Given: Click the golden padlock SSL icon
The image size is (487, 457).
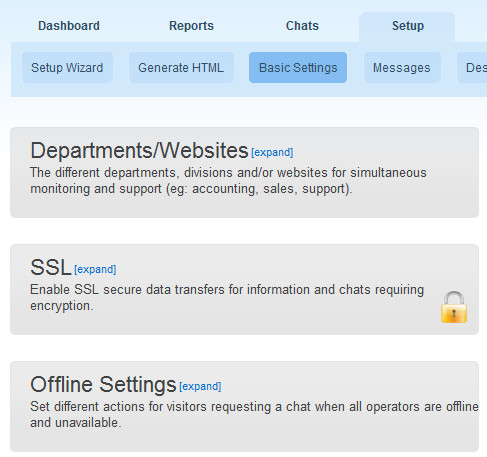Looking at the screenshot, I should tap(454, 307).
